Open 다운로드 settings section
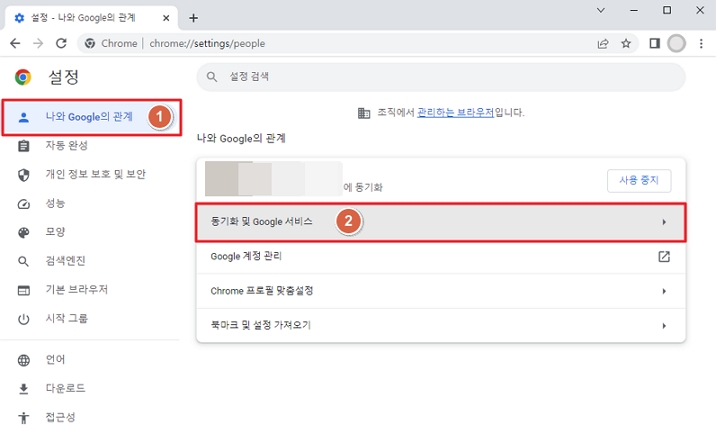 tap(65, 388)
